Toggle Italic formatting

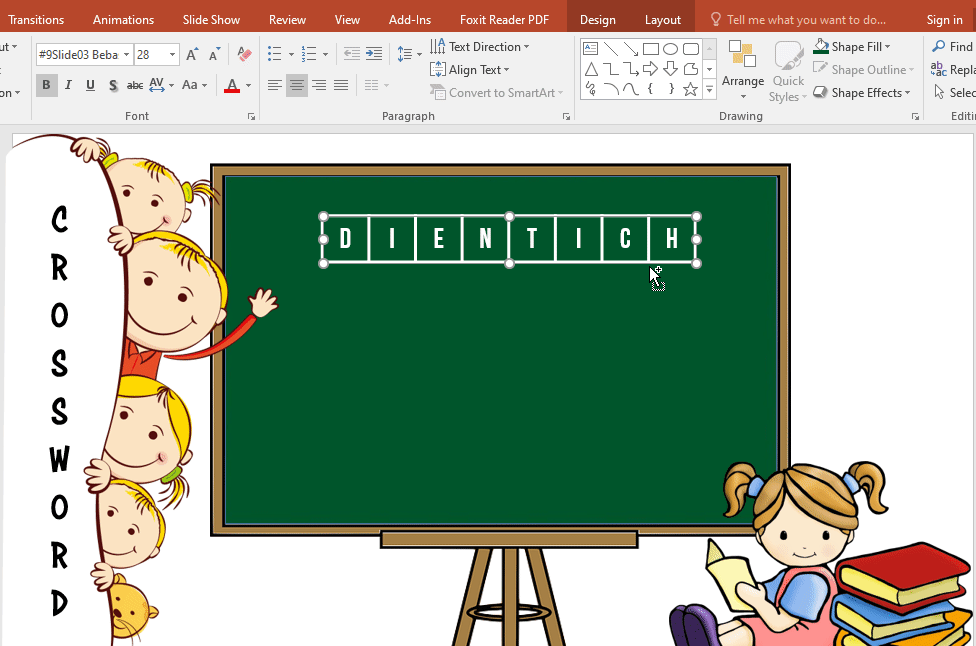click(x=68, y=85)
